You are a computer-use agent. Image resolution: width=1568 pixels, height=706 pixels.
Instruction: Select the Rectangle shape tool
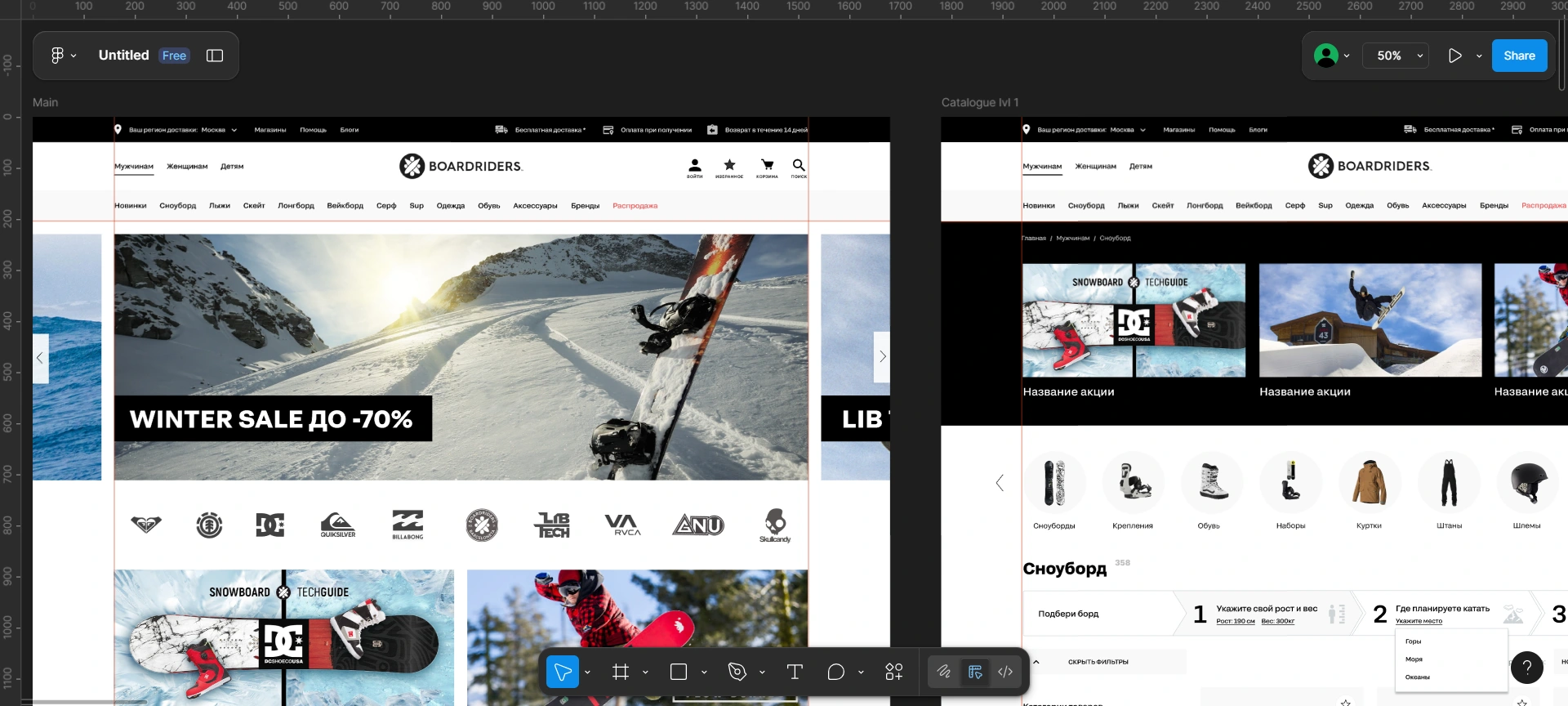click(x=679, y=672)
